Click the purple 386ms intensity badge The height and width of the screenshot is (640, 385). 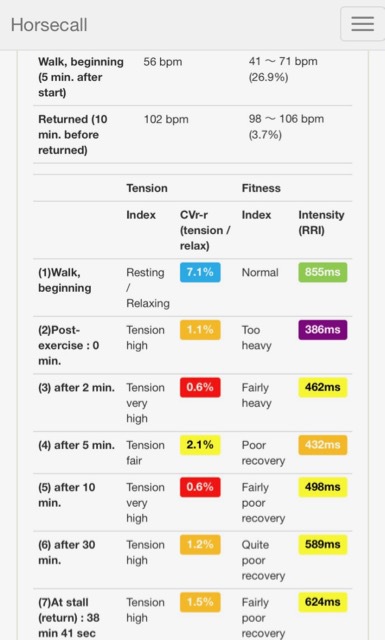click(x=323, y=330)
